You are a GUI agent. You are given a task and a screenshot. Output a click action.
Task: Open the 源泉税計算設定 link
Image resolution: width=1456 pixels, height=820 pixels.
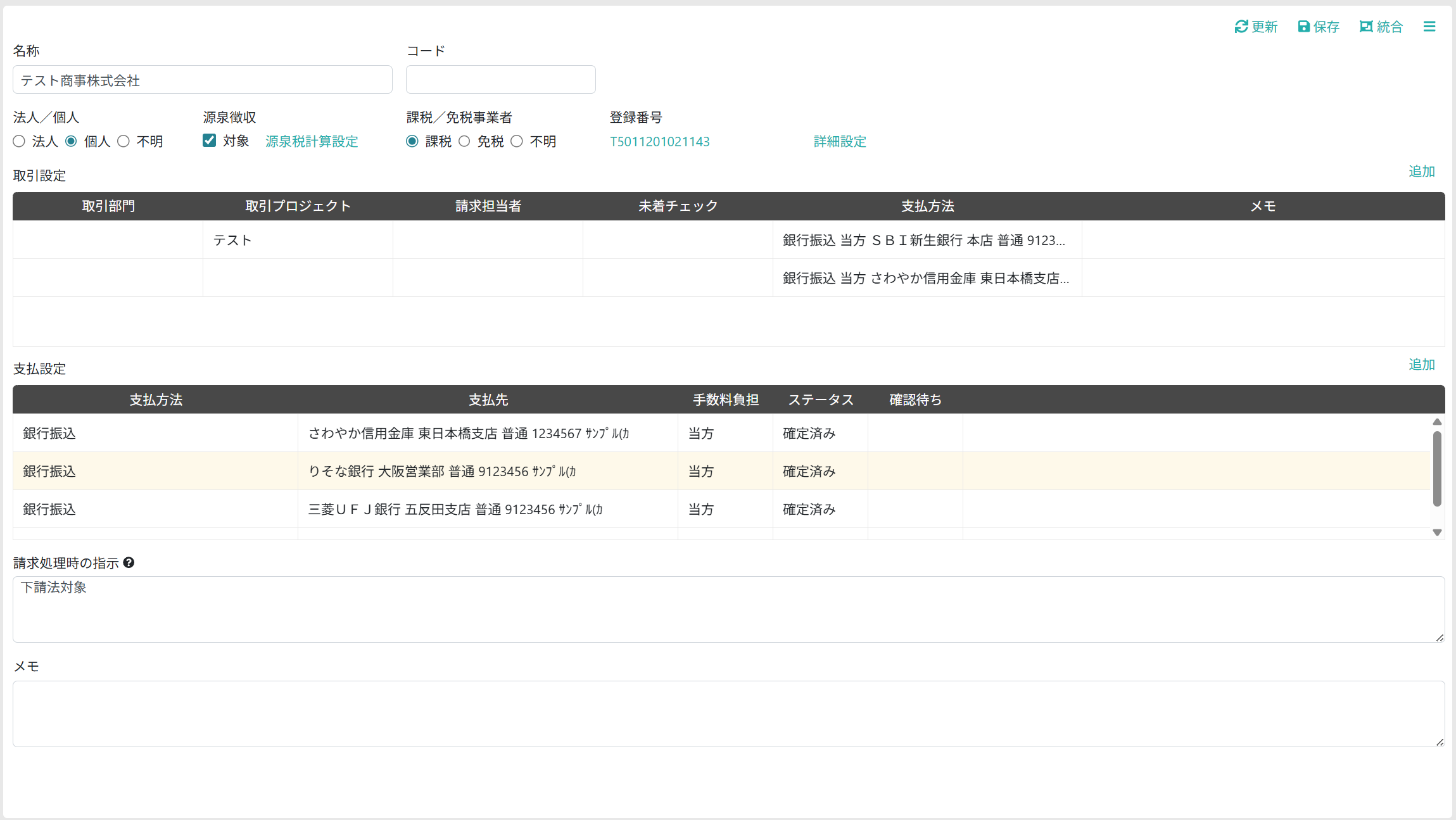(x=312, y=141)
